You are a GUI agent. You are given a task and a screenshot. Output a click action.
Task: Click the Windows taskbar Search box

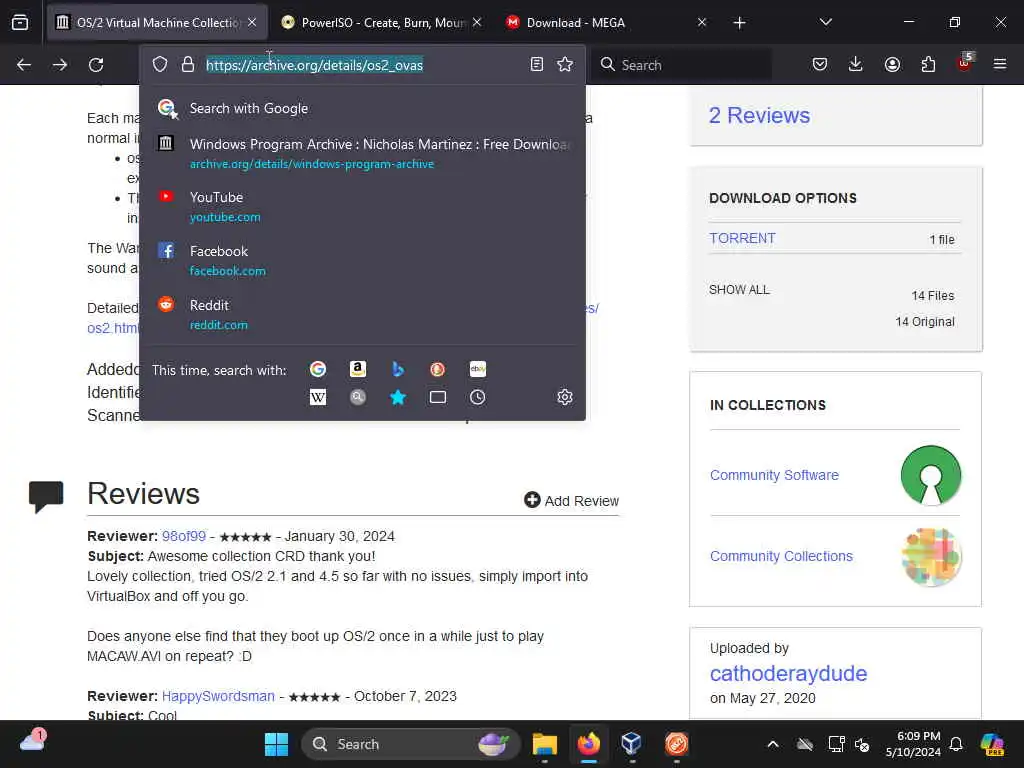click(411, 744)
